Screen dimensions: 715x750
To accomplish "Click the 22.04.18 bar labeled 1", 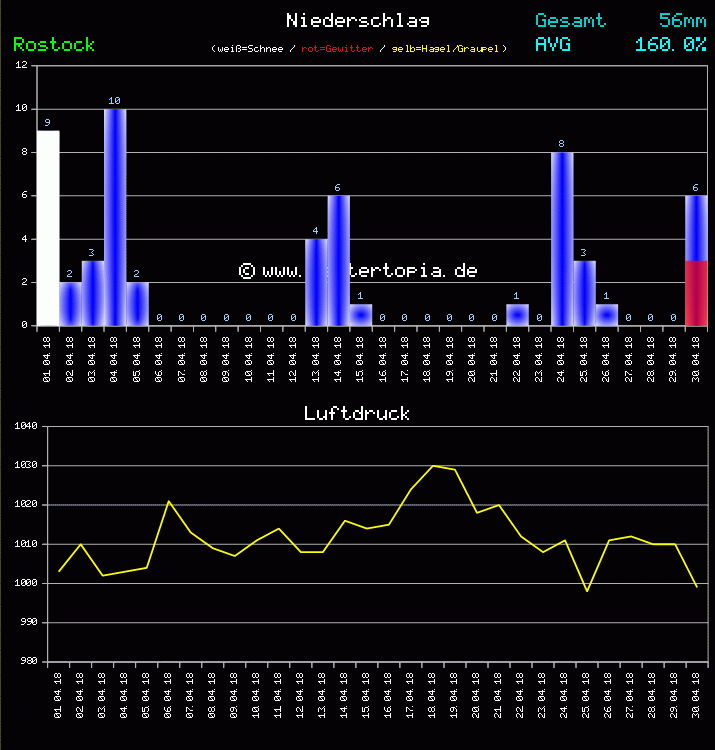I will point(517,315).
